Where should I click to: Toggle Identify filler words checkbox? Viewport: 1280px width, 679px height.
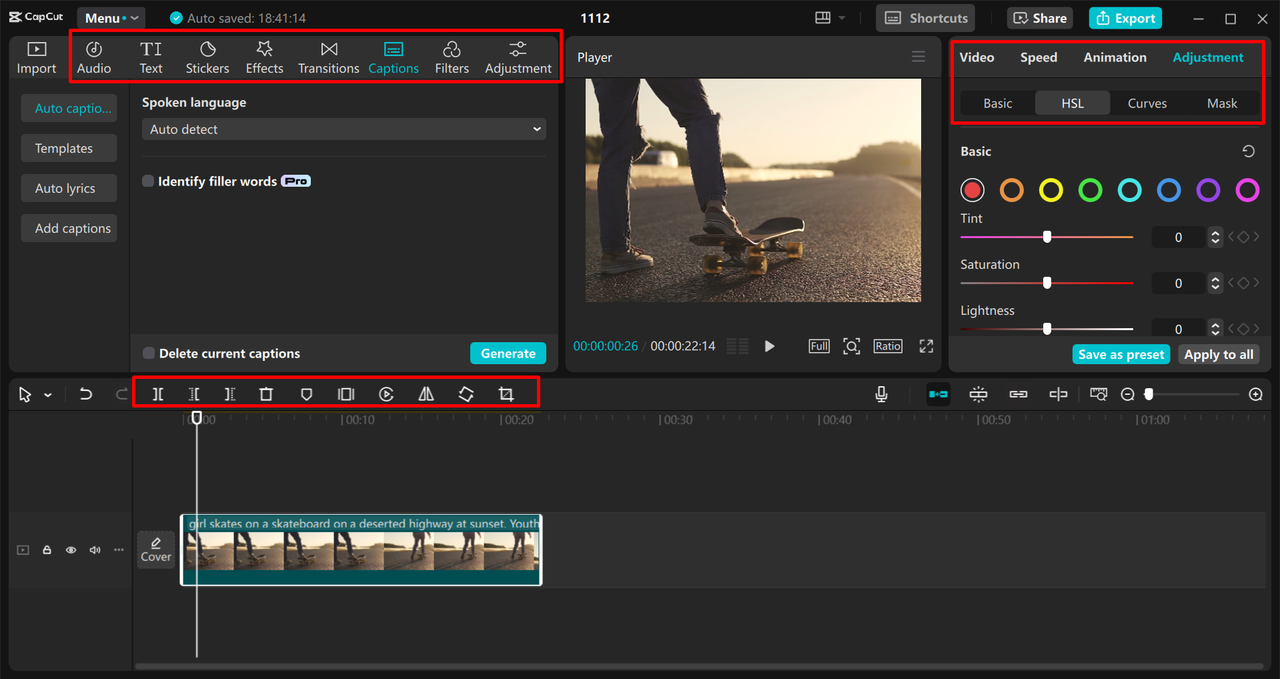148,181
